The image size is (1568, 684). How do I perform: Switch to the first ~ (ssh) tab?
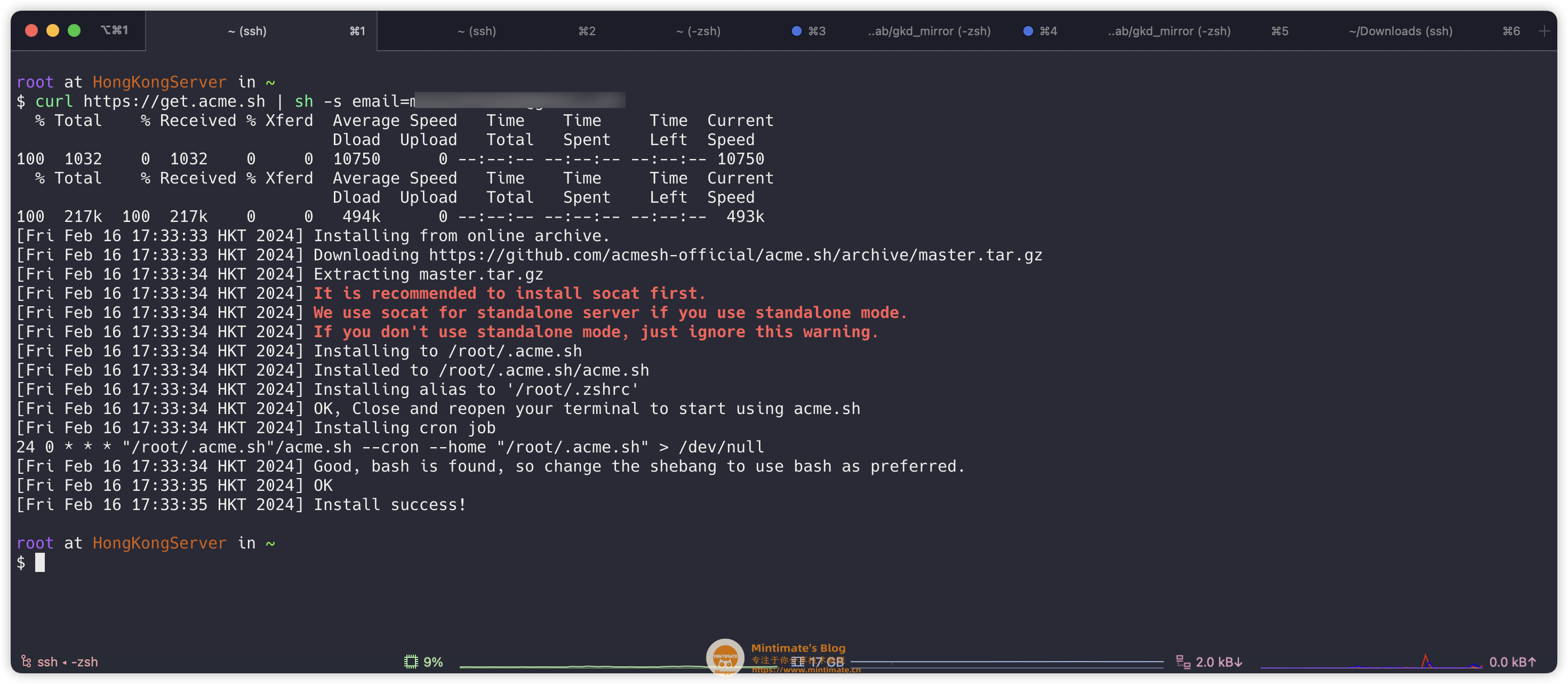tap(261, 31)
